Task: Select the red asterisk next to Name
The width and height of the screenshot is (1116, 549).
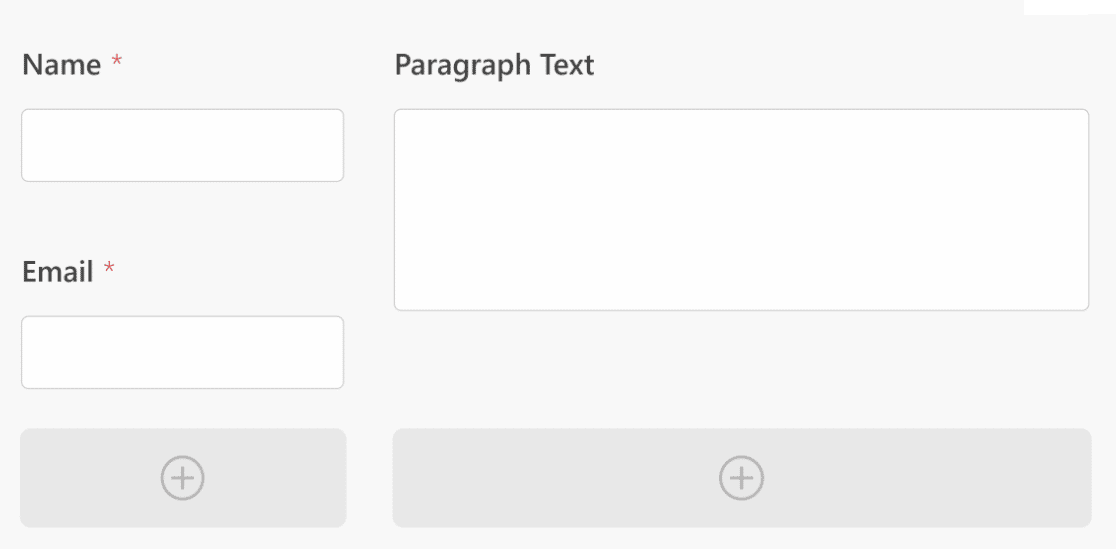Action: tap(117, 63)
